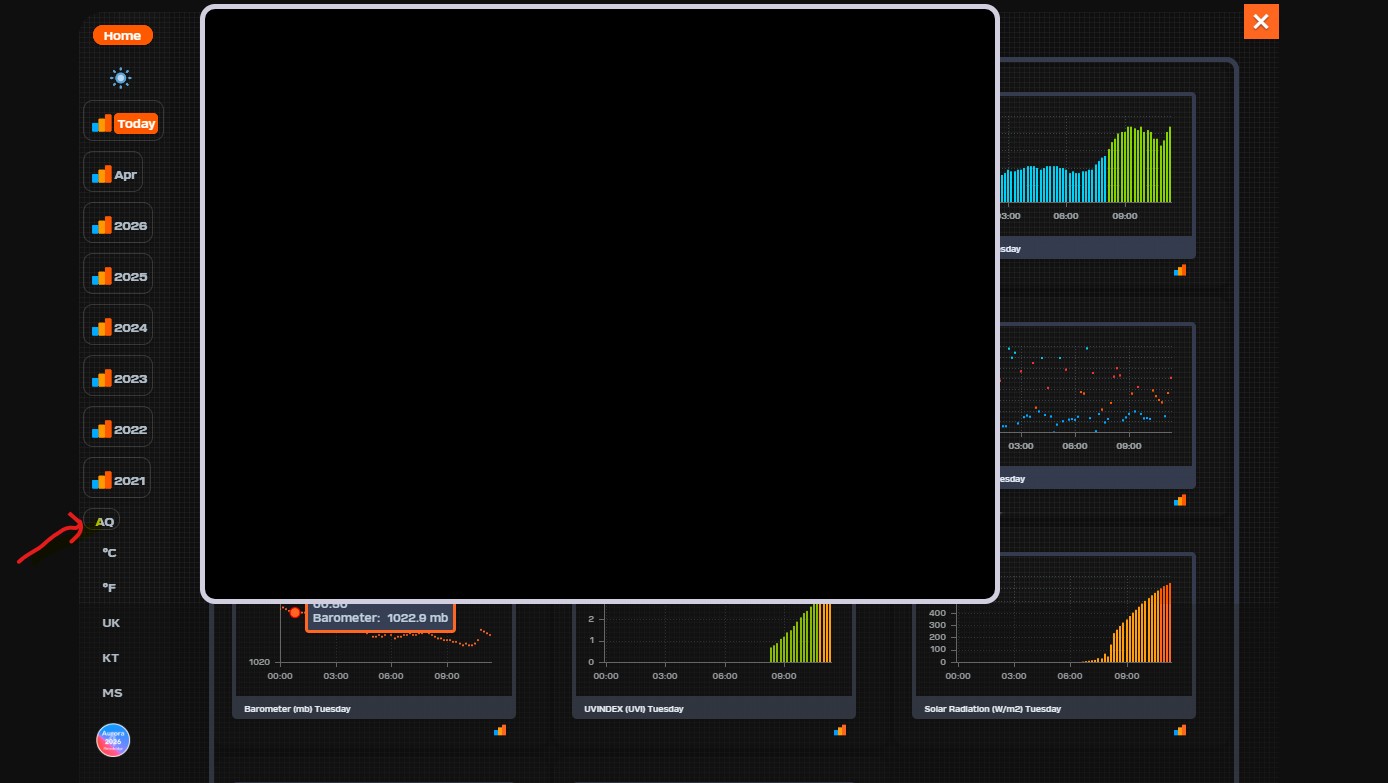Viewport: 1388px width, 783px height.
Task: Click the sun theme toggle icon
Action: [x=121, y=78]
